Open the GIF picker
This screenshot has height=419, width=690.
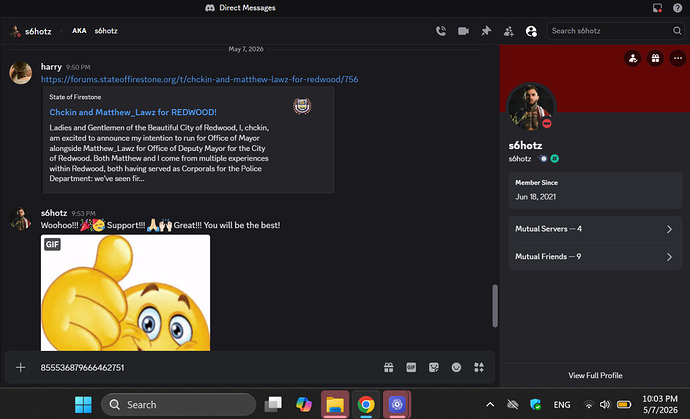[x=411, y=368]
